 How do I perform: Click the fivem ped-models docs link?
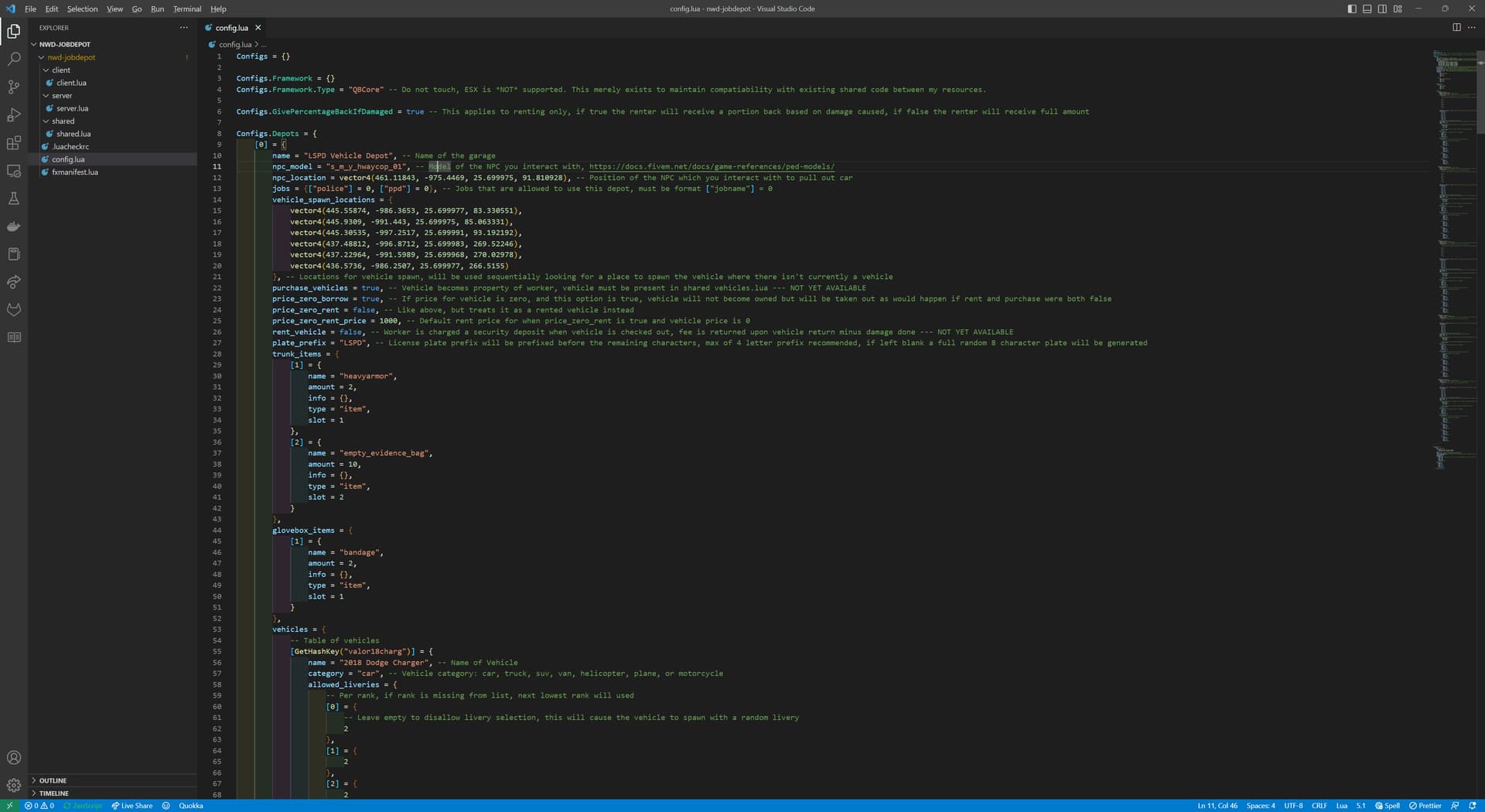coord(712,166)
